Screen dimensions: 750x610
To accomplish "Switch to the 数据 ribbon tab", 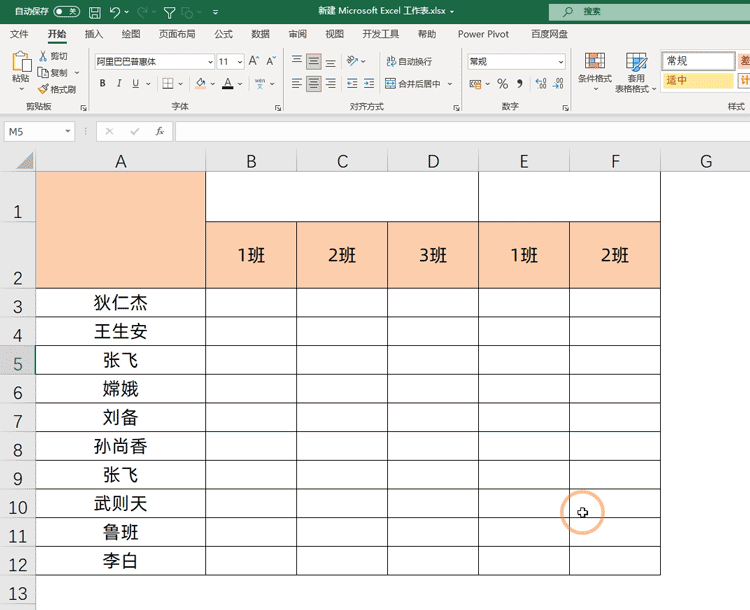I will coord(260,34).
